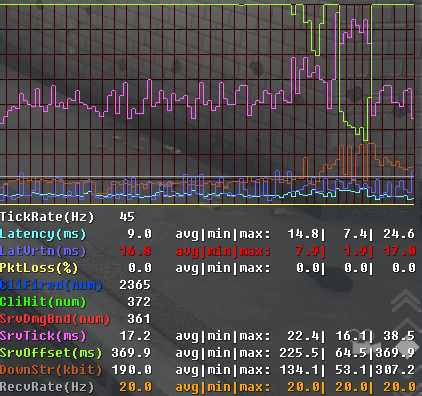Click the DownStr maximum value 307.2
The width and height of the screenshot is (422, 396).
395,370
